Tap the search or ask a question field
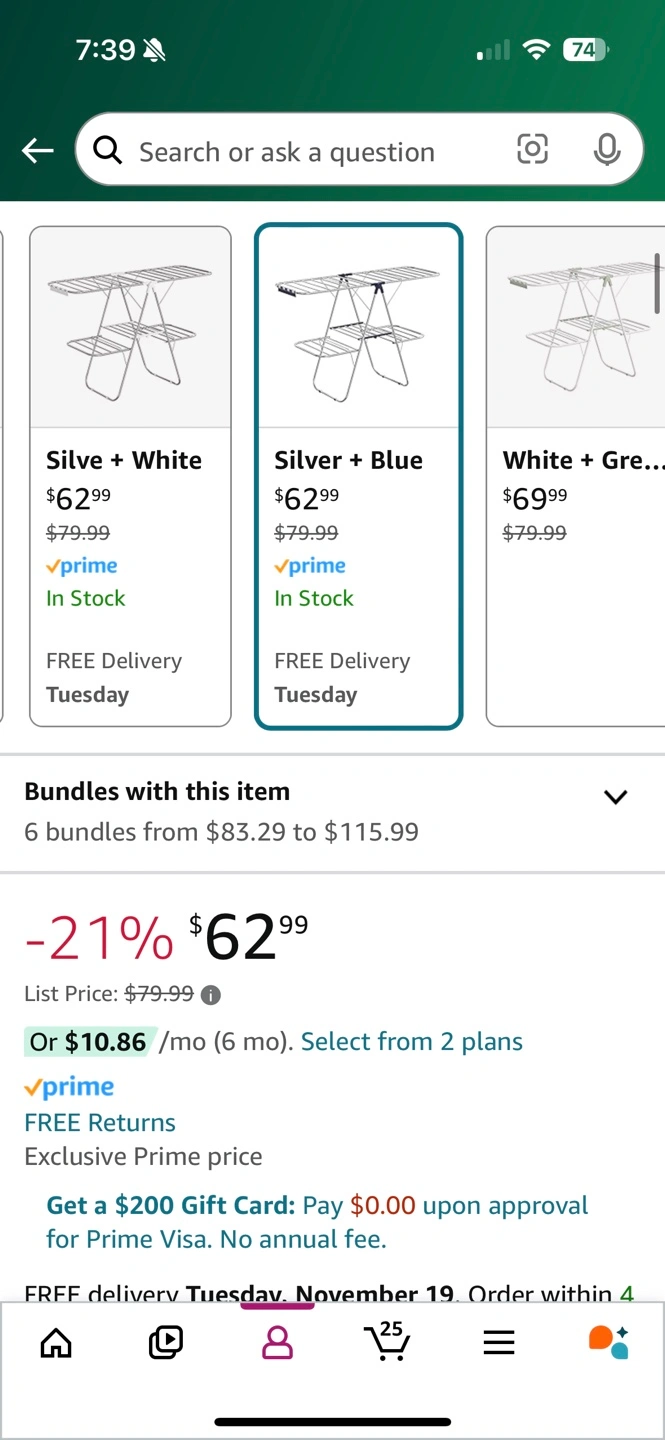The height and width of the screenshot is (1440, 665). (300, 152)
